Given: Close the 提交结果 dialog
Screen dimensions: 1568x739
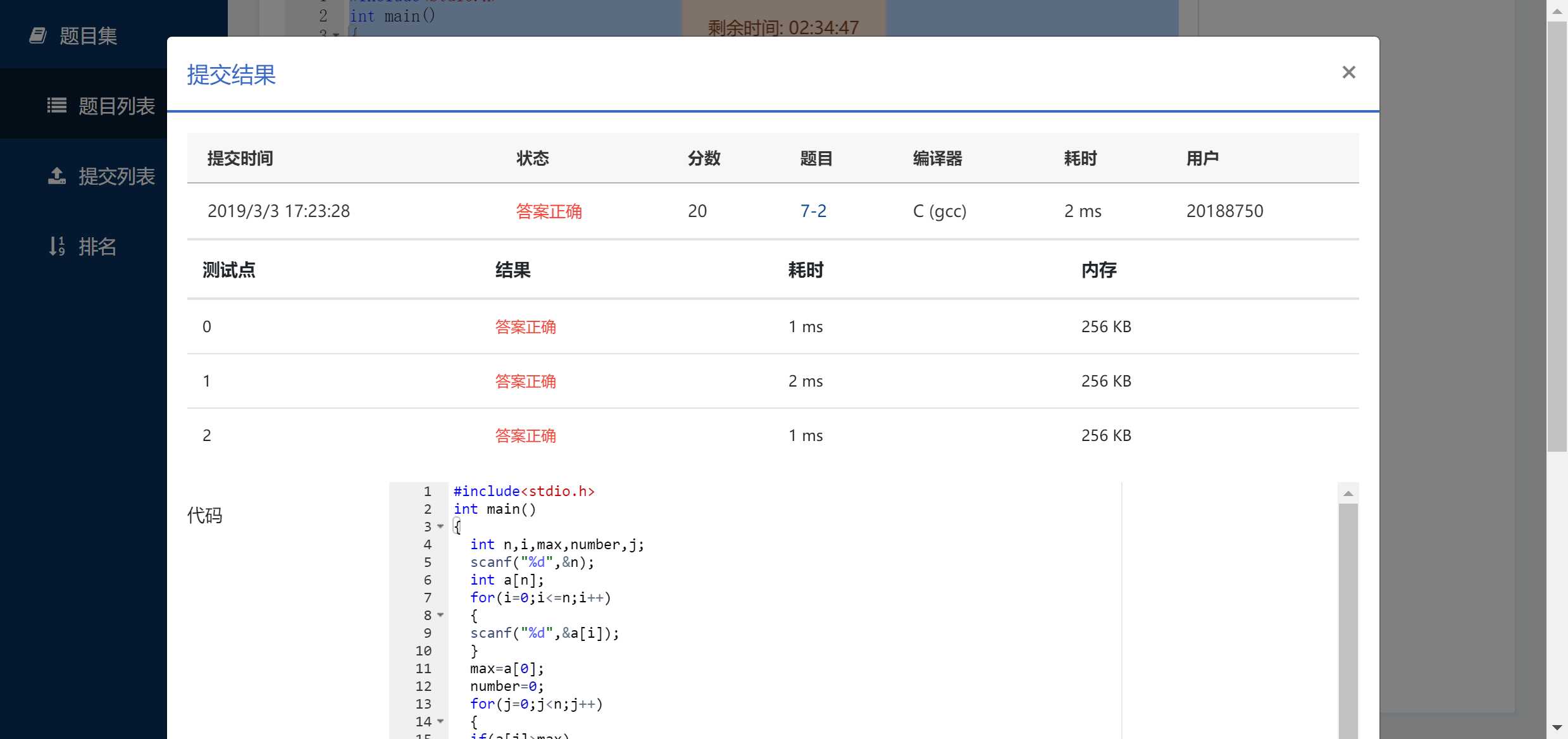Looking at the screenshot, I should (1348, 73).
